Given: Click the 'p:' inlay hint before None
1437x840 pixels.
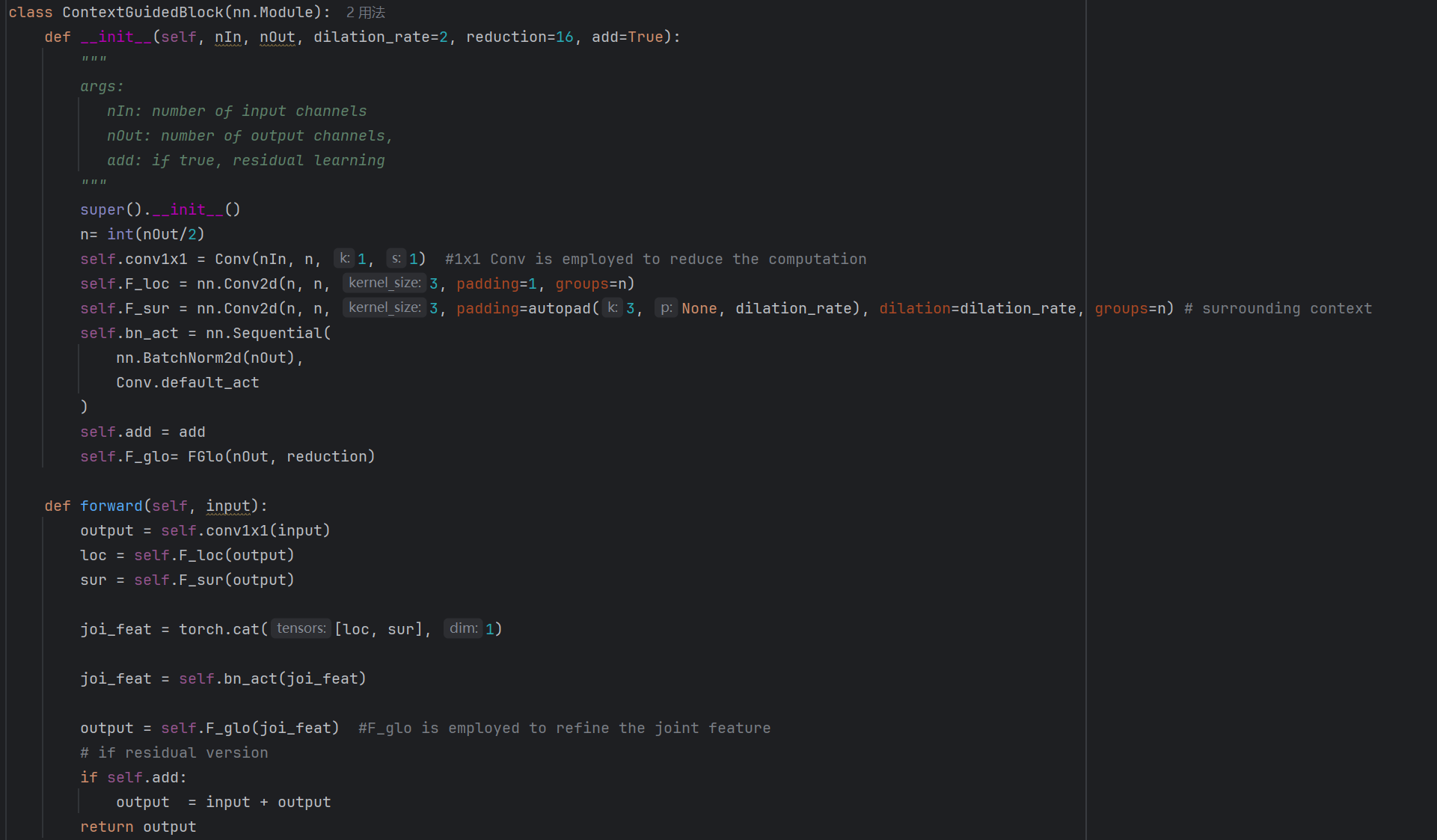Looking at the screenshot, I should click(666, 307).
